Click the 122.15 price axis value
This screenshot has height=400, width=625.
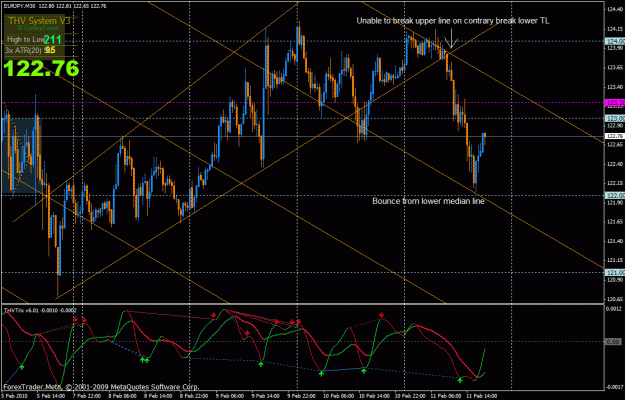click(615, 183)
